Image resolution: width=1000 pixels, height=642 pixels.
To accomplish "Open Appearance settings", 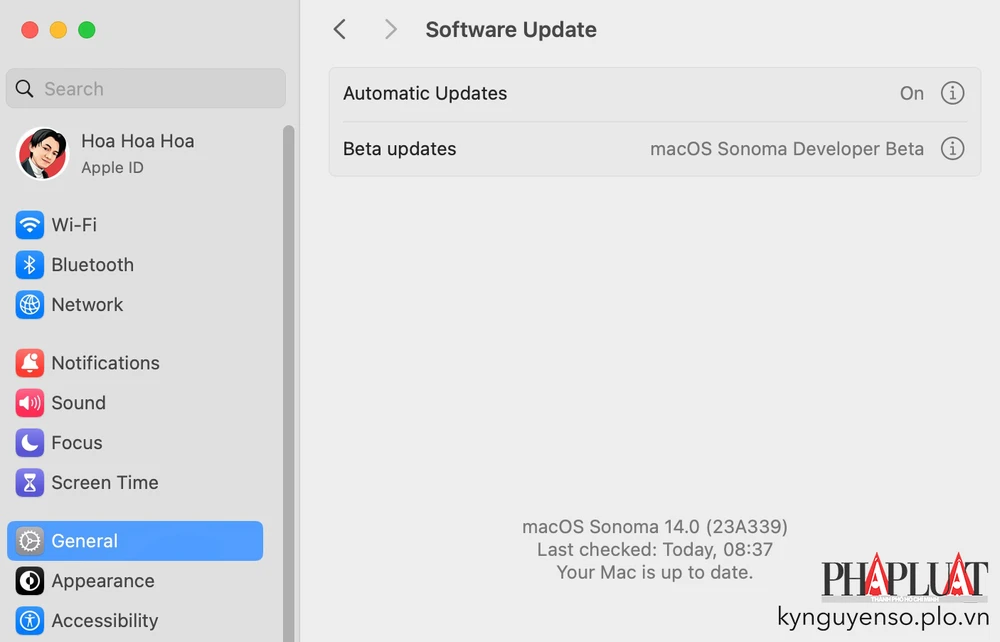I will [x=103, y=581].
